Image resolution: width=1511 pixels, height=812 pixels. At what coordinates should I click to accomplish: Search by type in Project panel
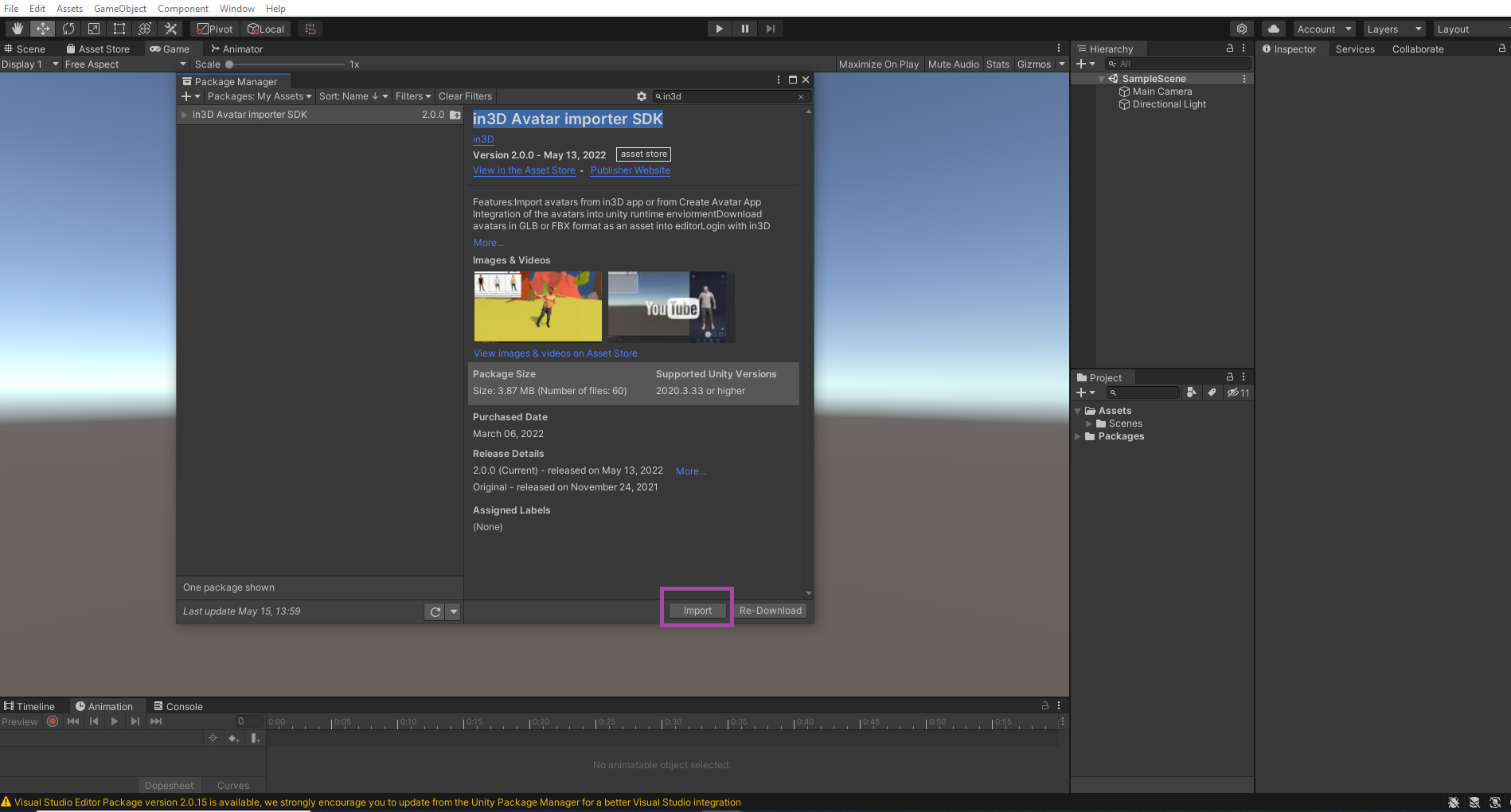(1191, 392)
